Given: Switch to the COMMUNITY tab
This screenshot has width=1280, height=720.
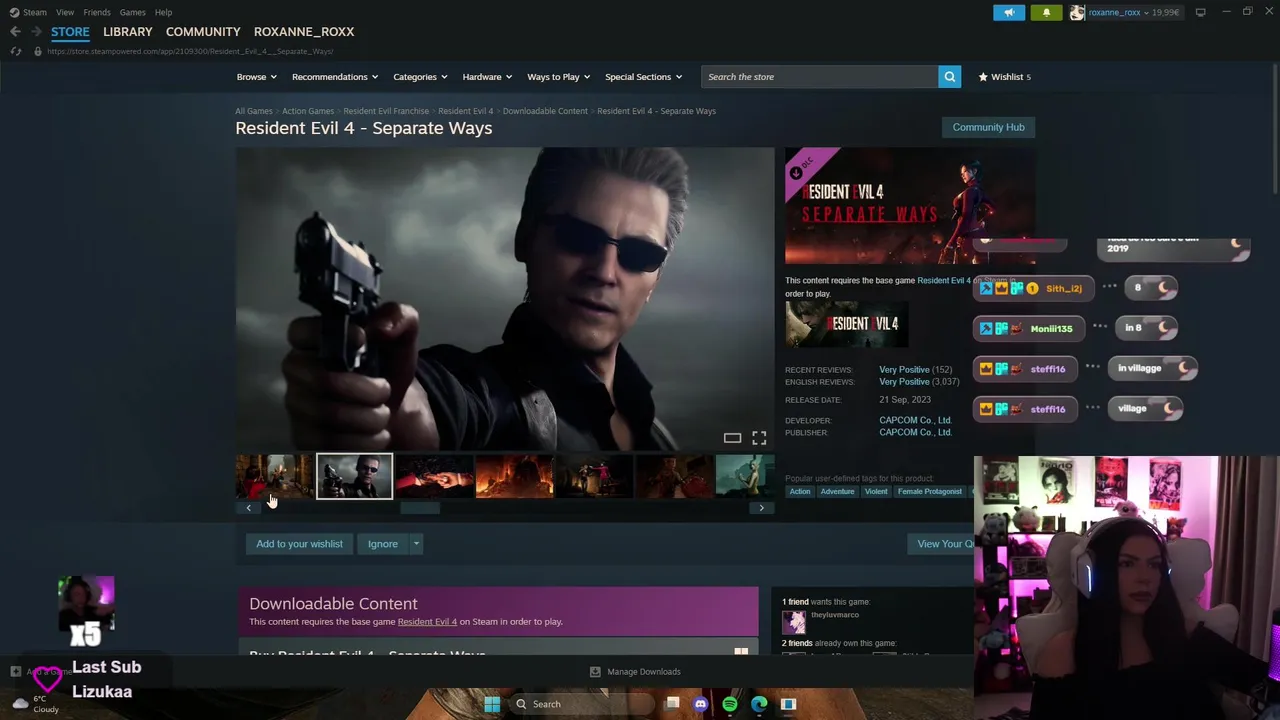Looking at the screenshot, I should [203, 32].
